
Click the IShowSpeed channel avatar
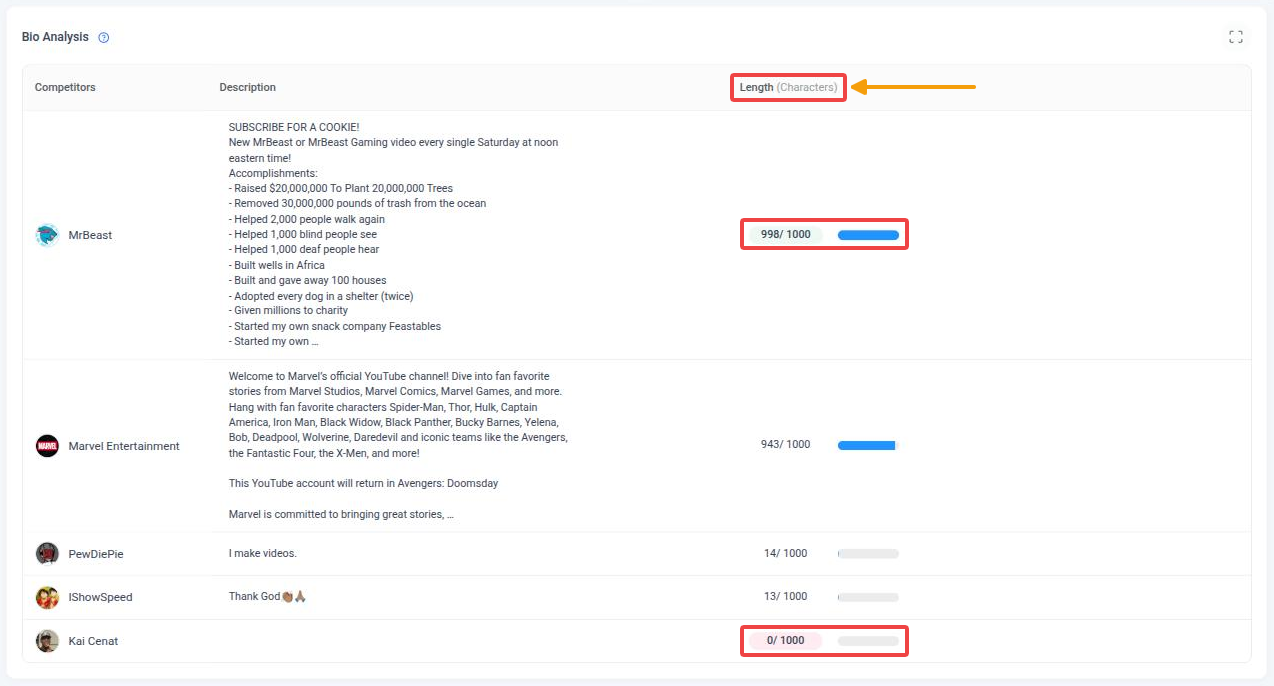tap(47, 597)
